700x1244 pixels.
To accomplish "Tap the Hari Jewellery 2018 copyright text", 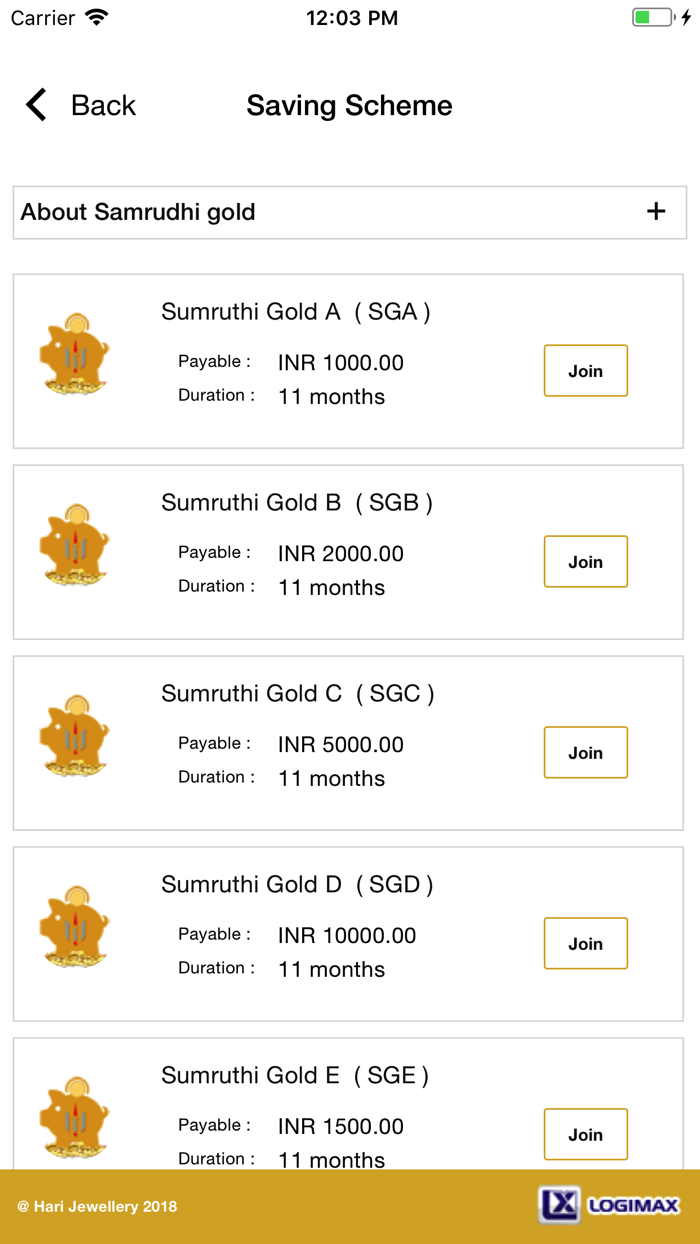I will pyautogui.click(x=97, y=1206).
